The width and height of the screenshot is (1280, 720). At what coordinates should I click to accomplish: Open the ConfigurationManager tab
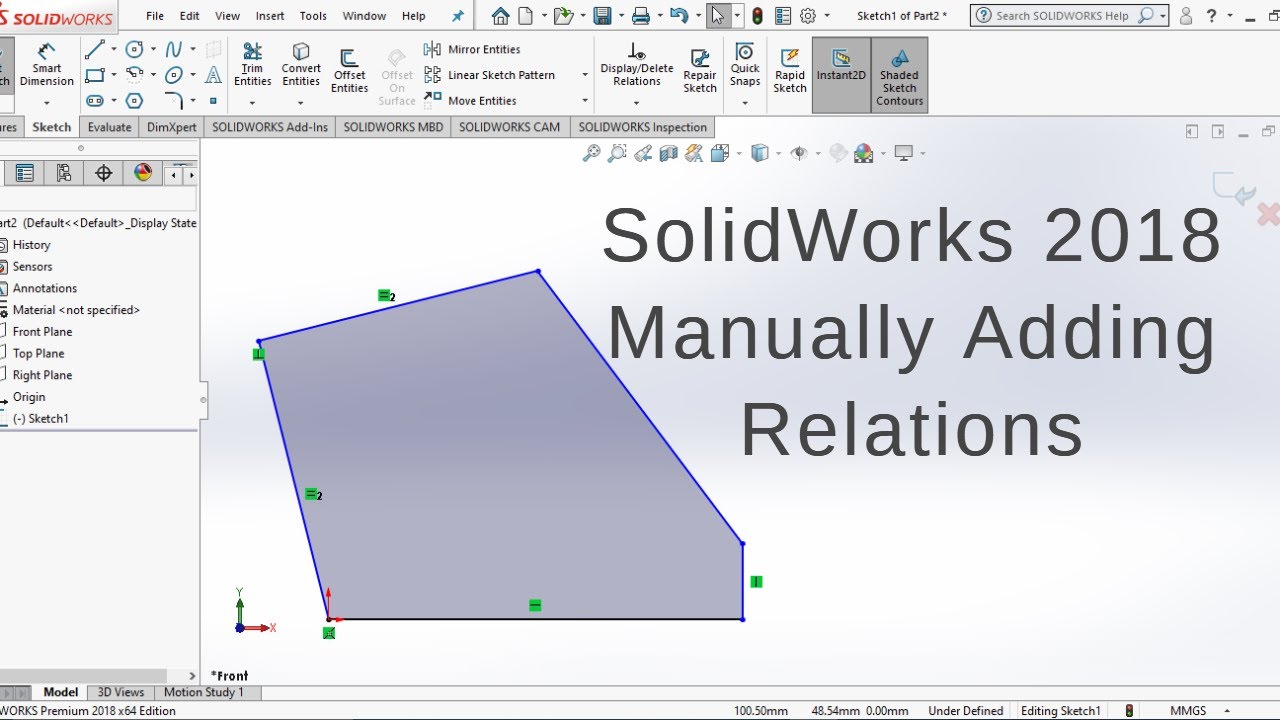click(64, 173)
